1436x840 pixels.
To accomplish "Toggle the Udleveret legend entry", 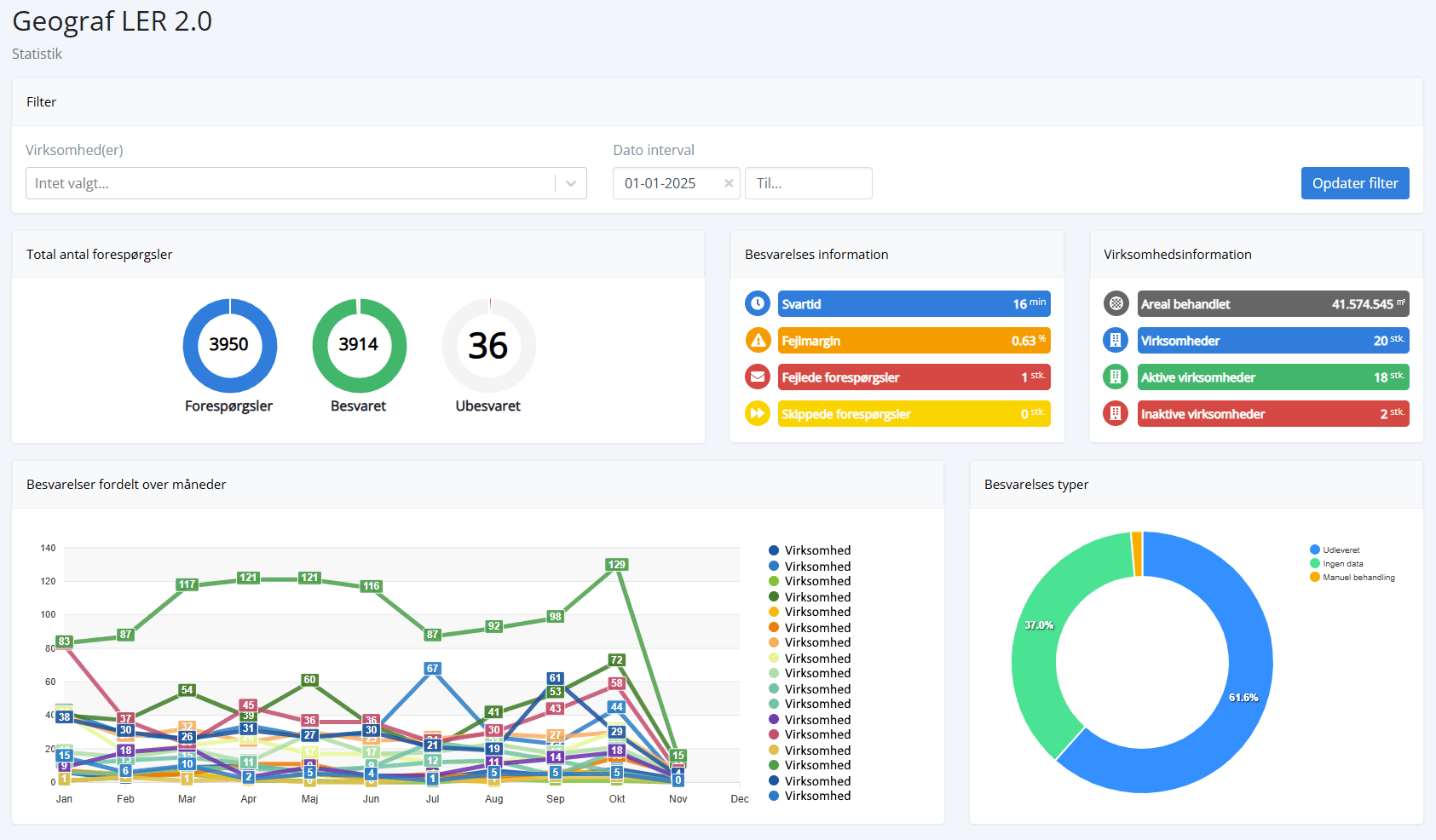I will click(x=1341, y=550).
